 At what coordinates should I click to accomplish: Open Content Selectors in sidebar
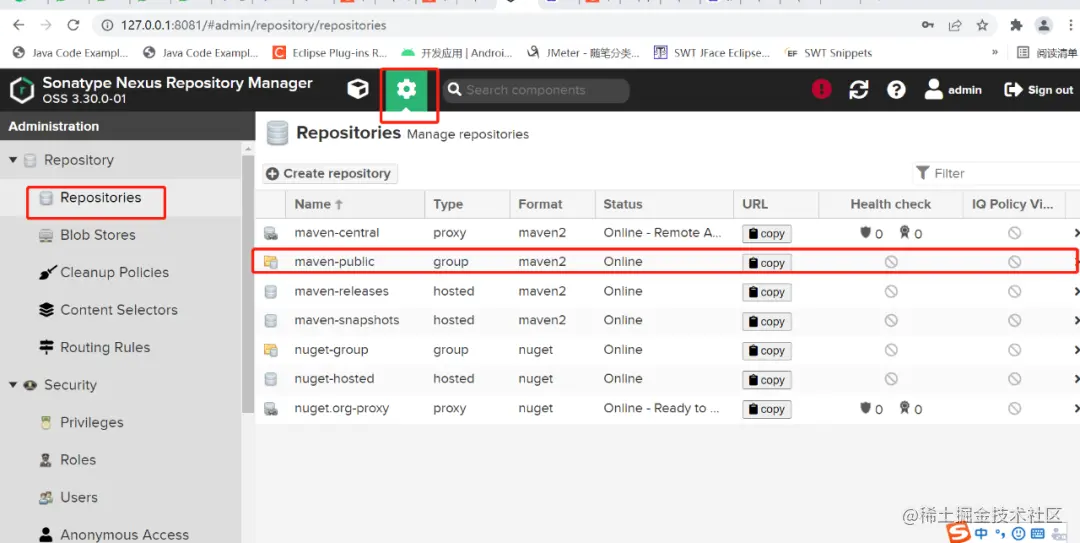tap(118, 310)
